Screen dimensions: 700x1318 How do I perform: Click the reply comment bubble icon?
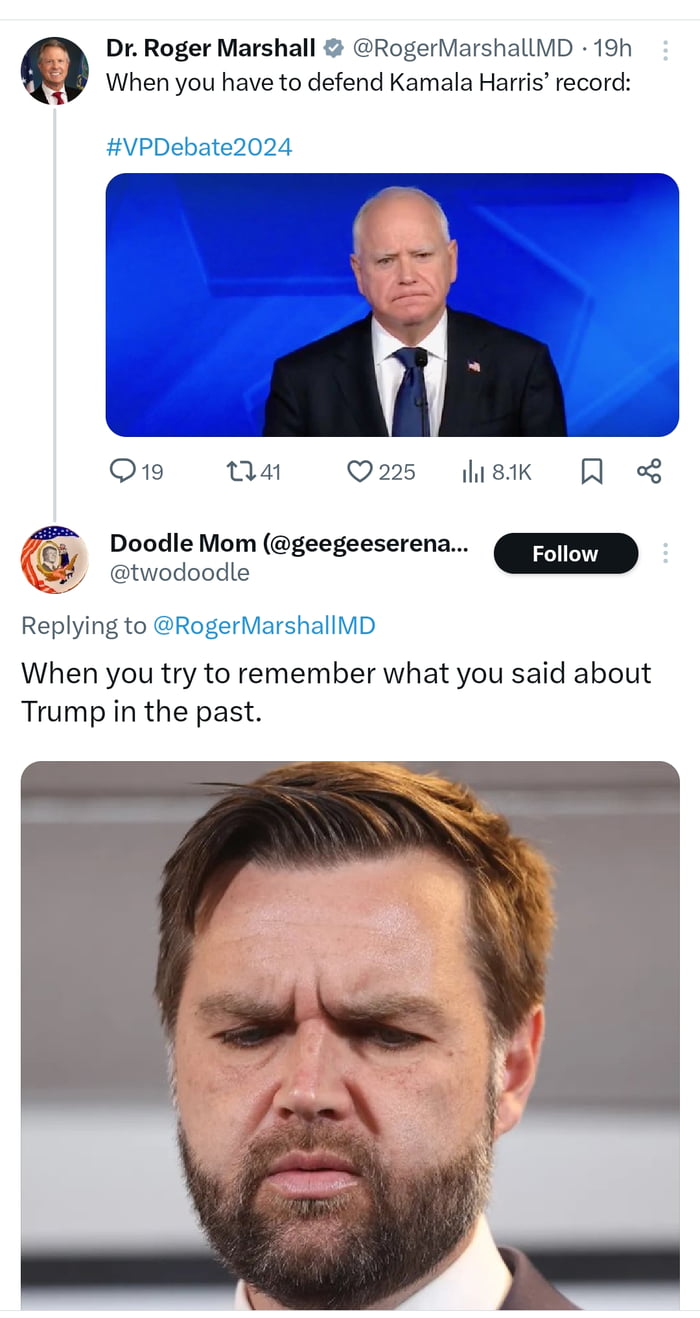tap(122, 470)
